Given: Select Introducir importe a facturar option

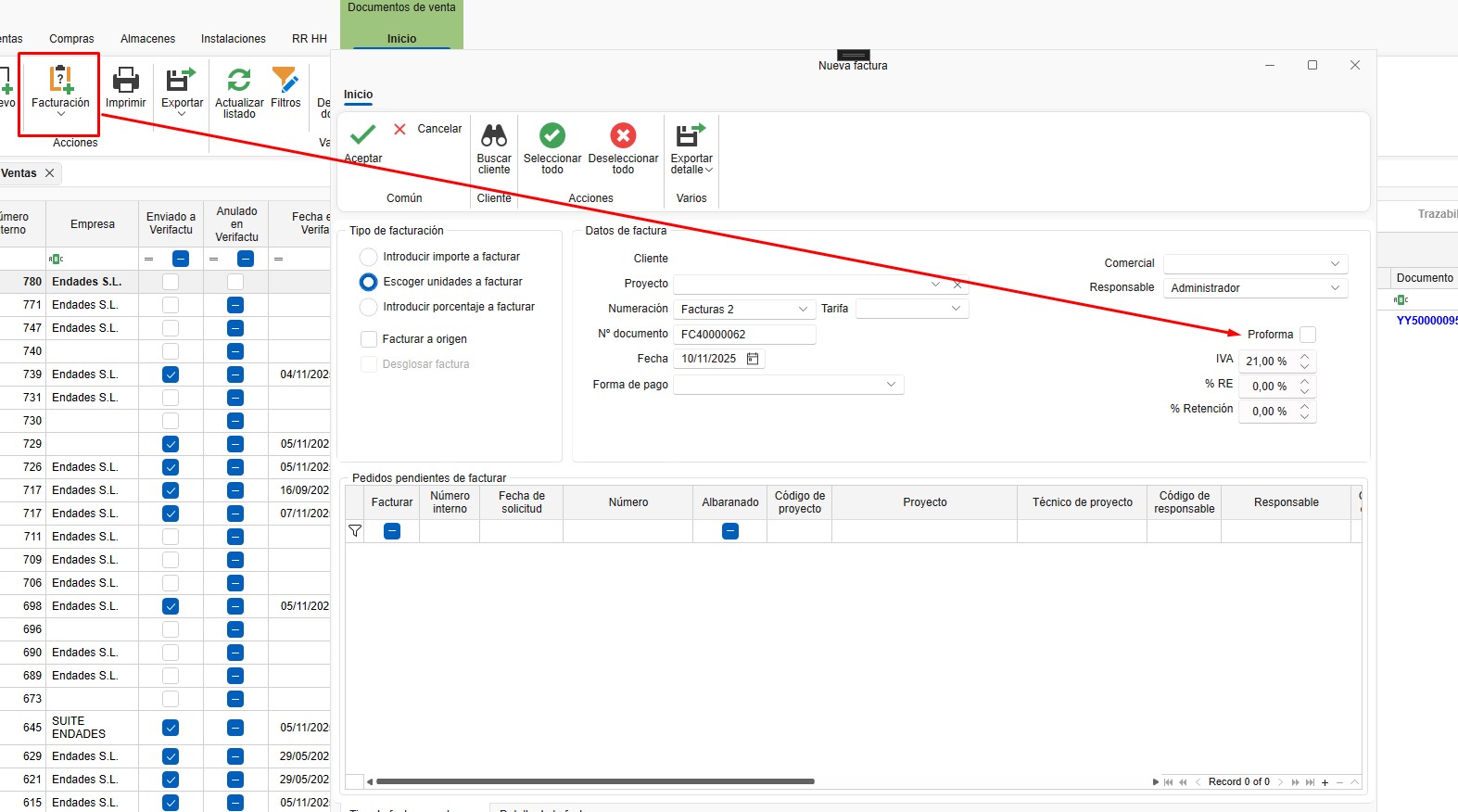Looking at the screenshot, I should pyautogui.click(x=369, y=257).
